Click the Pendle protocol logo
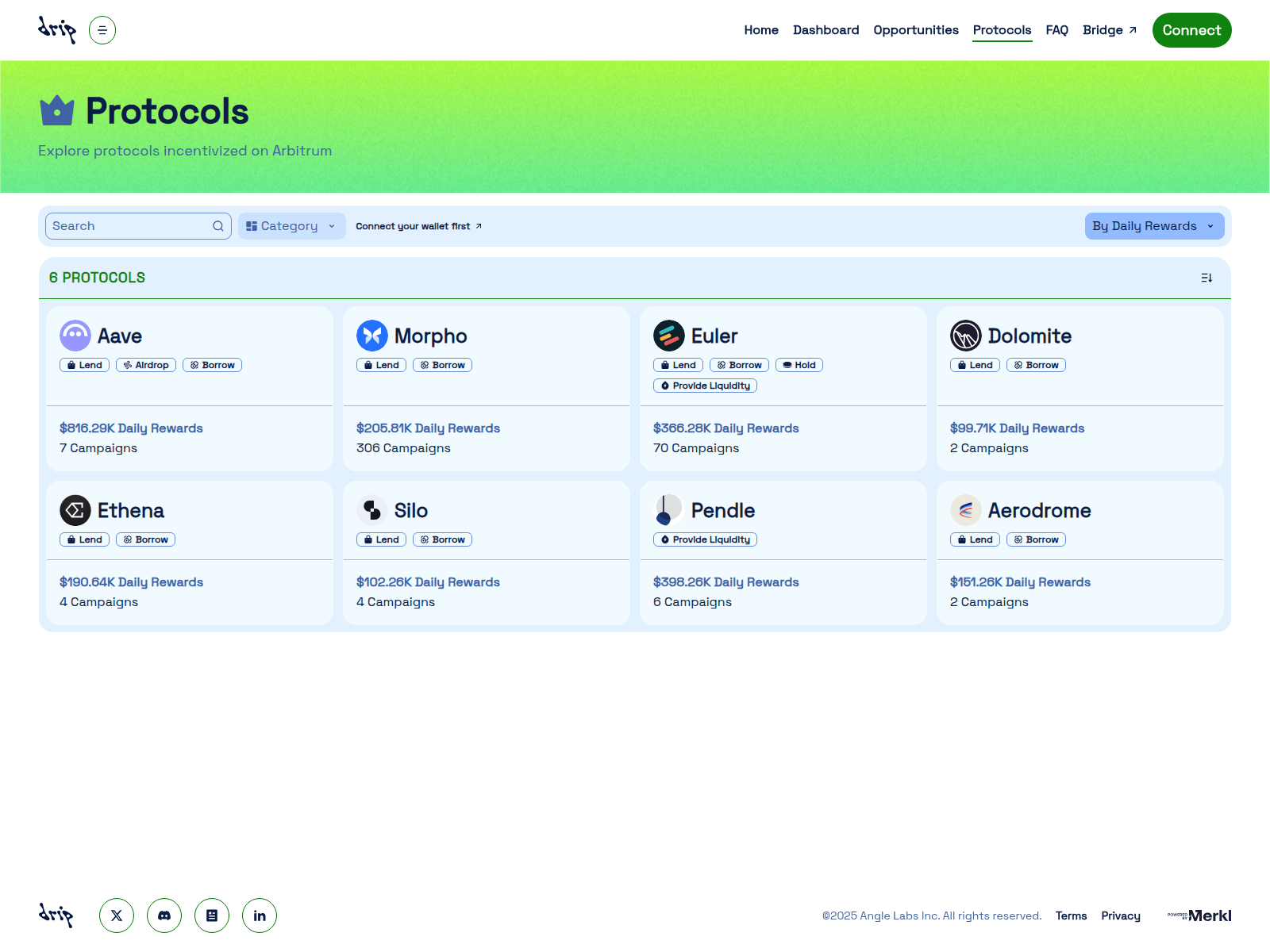The height and width of the screenshot is (952, 1270). tap(668, 510)
